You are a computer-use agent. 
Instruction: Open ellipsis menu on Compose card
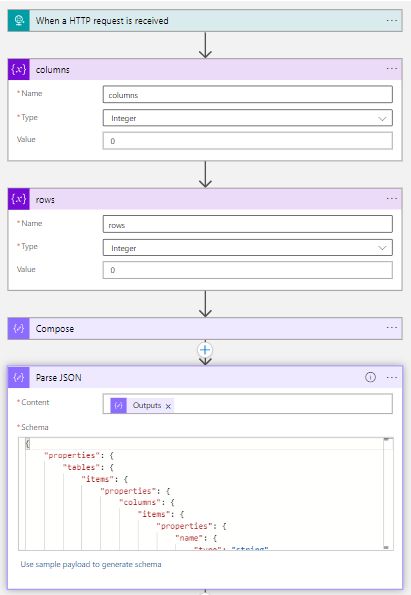click(x=392, y=327)
